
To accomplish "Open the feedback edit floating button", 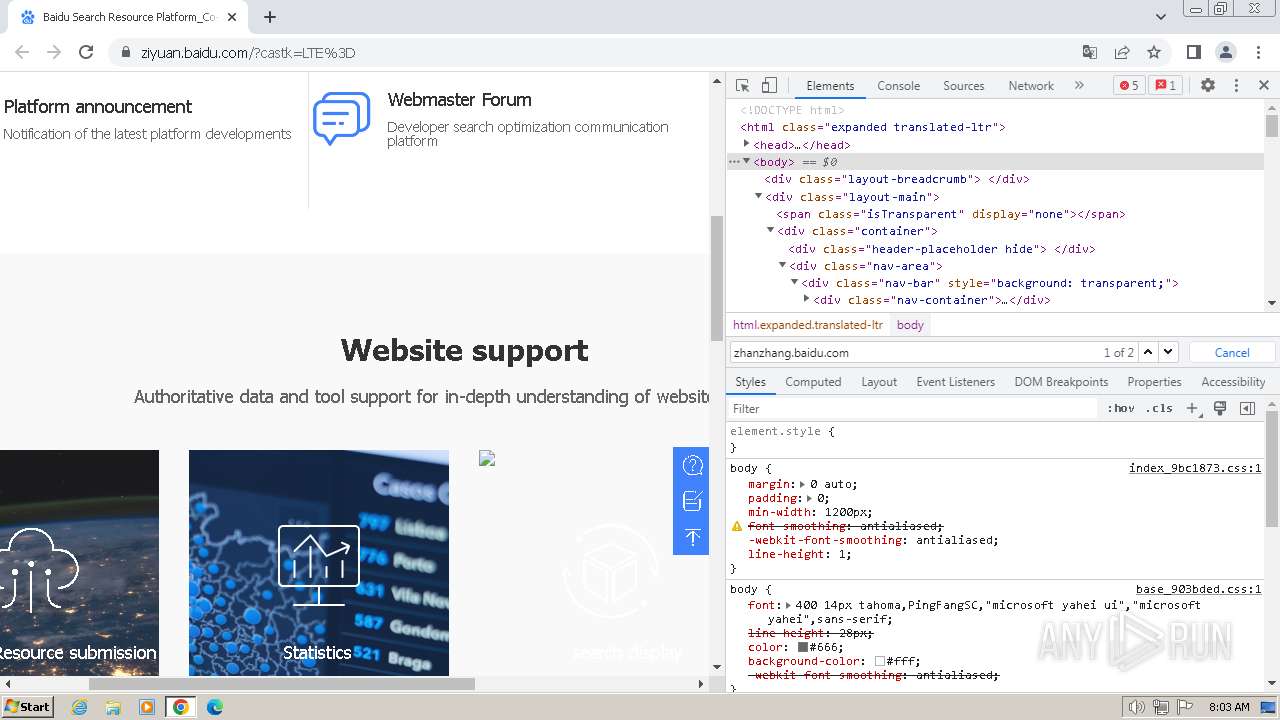I will click(x=692, y=501).
